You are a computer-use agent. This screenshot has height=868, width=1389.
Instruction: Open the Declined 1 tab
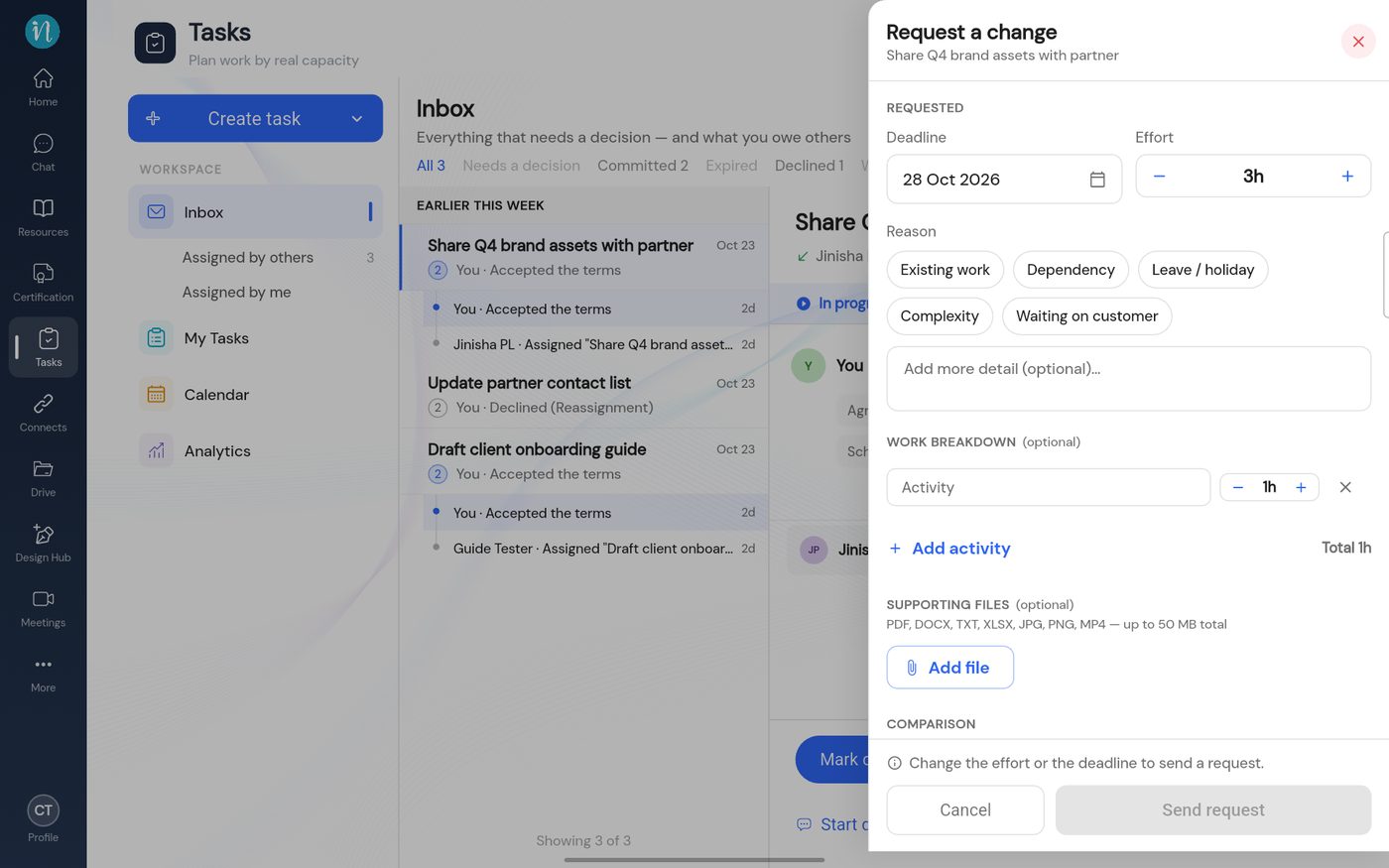809,166
